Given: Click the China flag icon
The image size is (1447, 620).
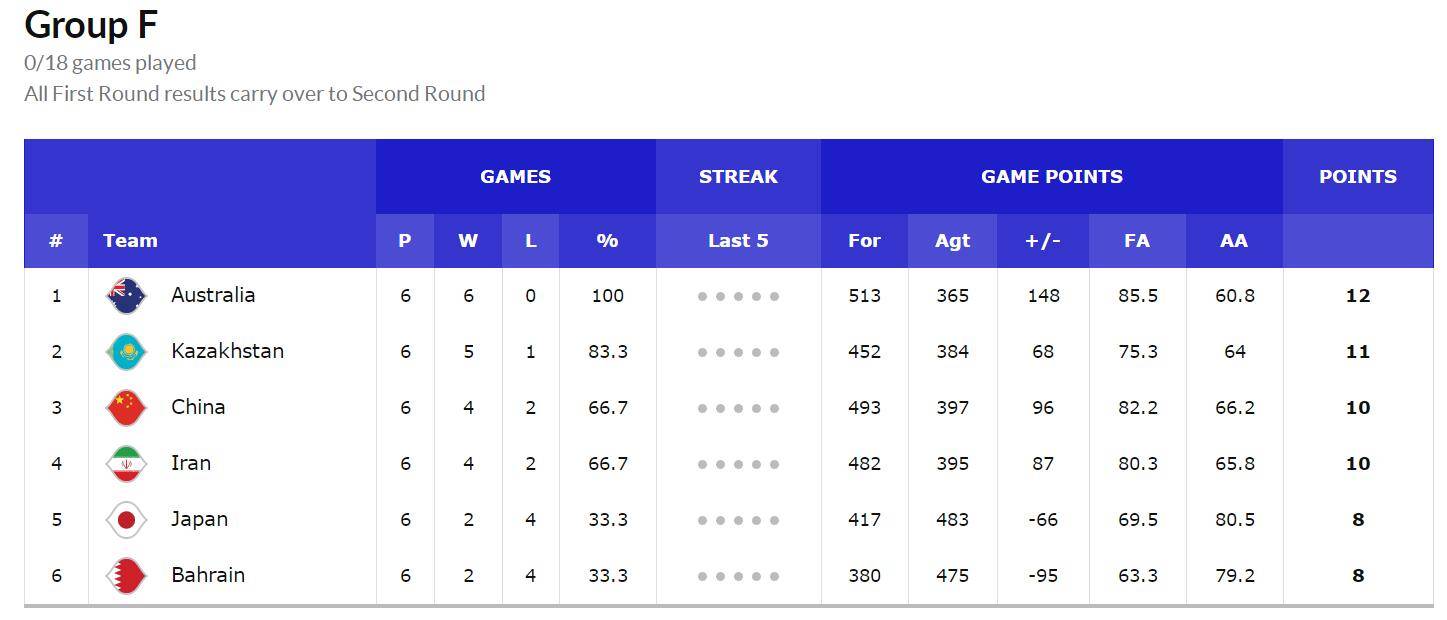Looking at the screenshot, I should 126,408.
